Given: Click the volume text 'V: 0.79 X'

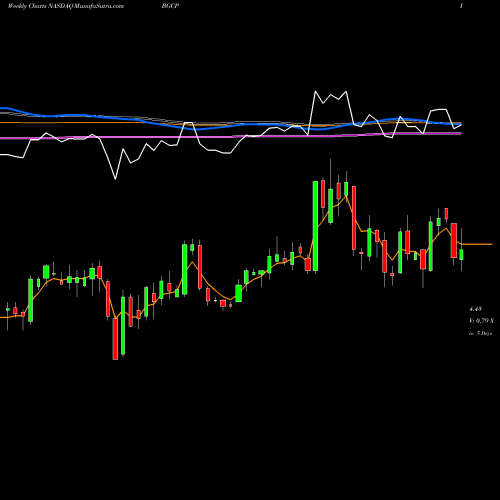Looking at the screenshot, I should click(481, 321).
